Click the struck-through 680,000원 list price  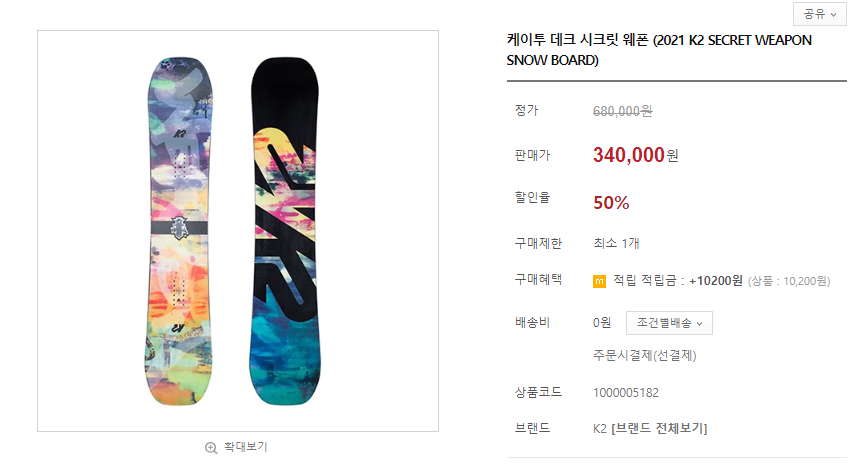coord(622,111)
